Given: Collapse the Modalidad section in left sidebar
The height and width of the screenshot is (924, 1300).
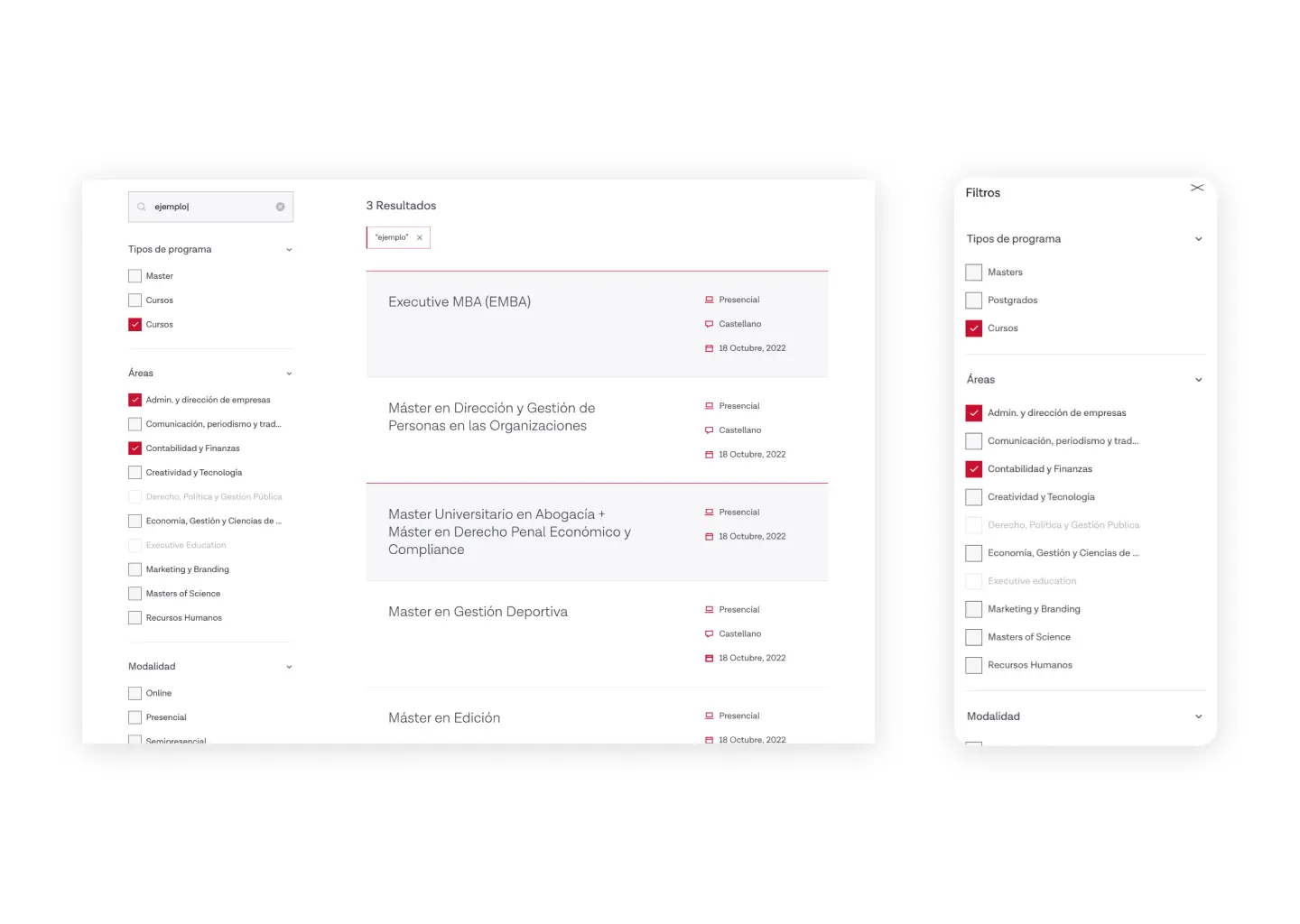Looking at the screenshot, I should coord(289,667).
